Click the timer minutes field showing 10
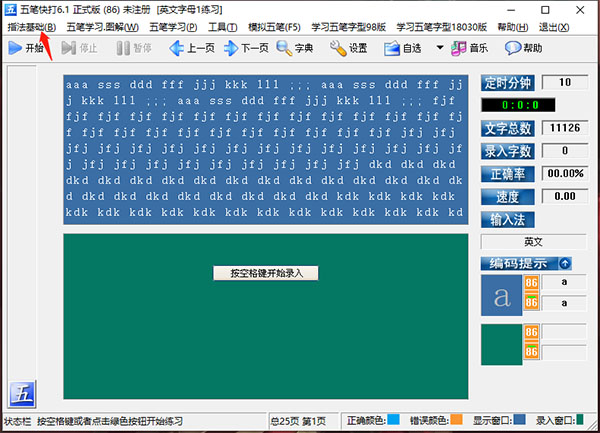600x433 pixels. [x=565, y=82]
